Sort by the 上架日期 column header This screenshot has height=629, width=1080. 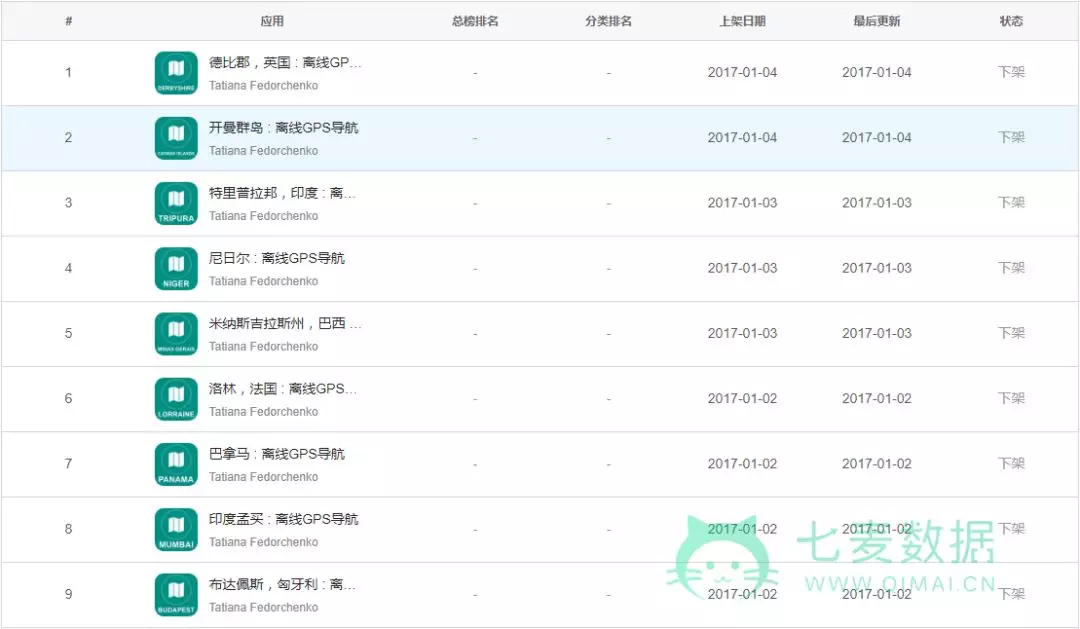742,21
